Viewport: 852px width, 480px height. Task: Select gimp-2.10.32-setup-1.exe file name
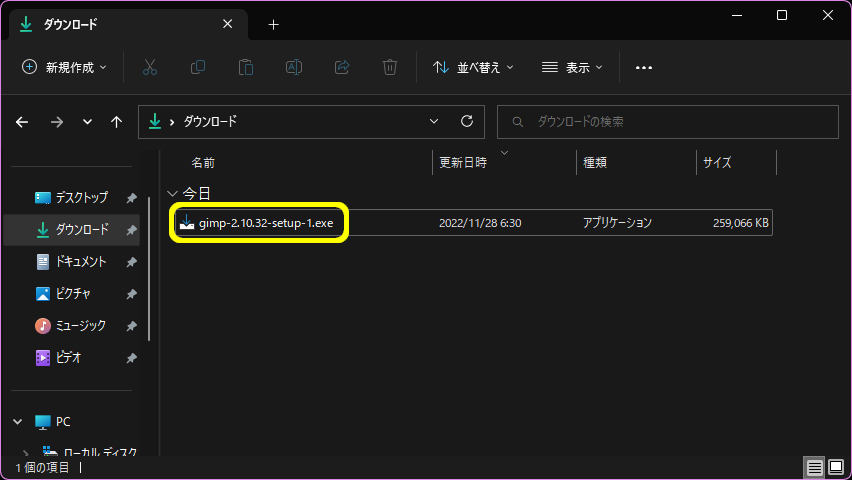coord(266,223)
